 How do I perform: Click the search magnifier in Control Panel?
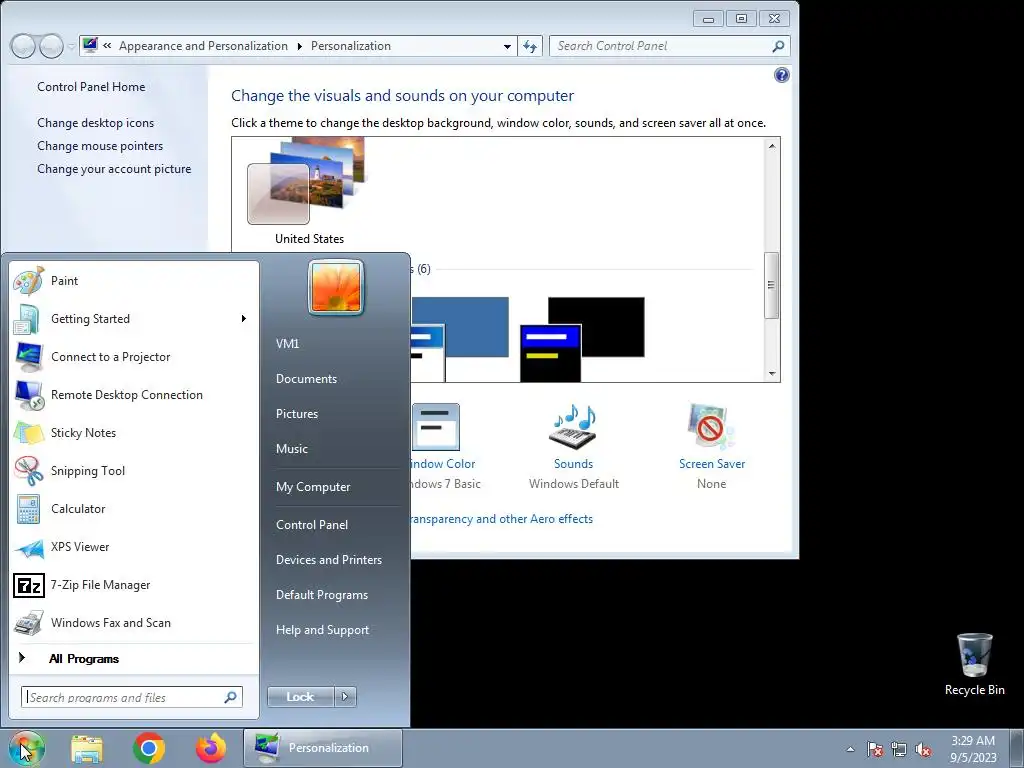tap(778, 46)
